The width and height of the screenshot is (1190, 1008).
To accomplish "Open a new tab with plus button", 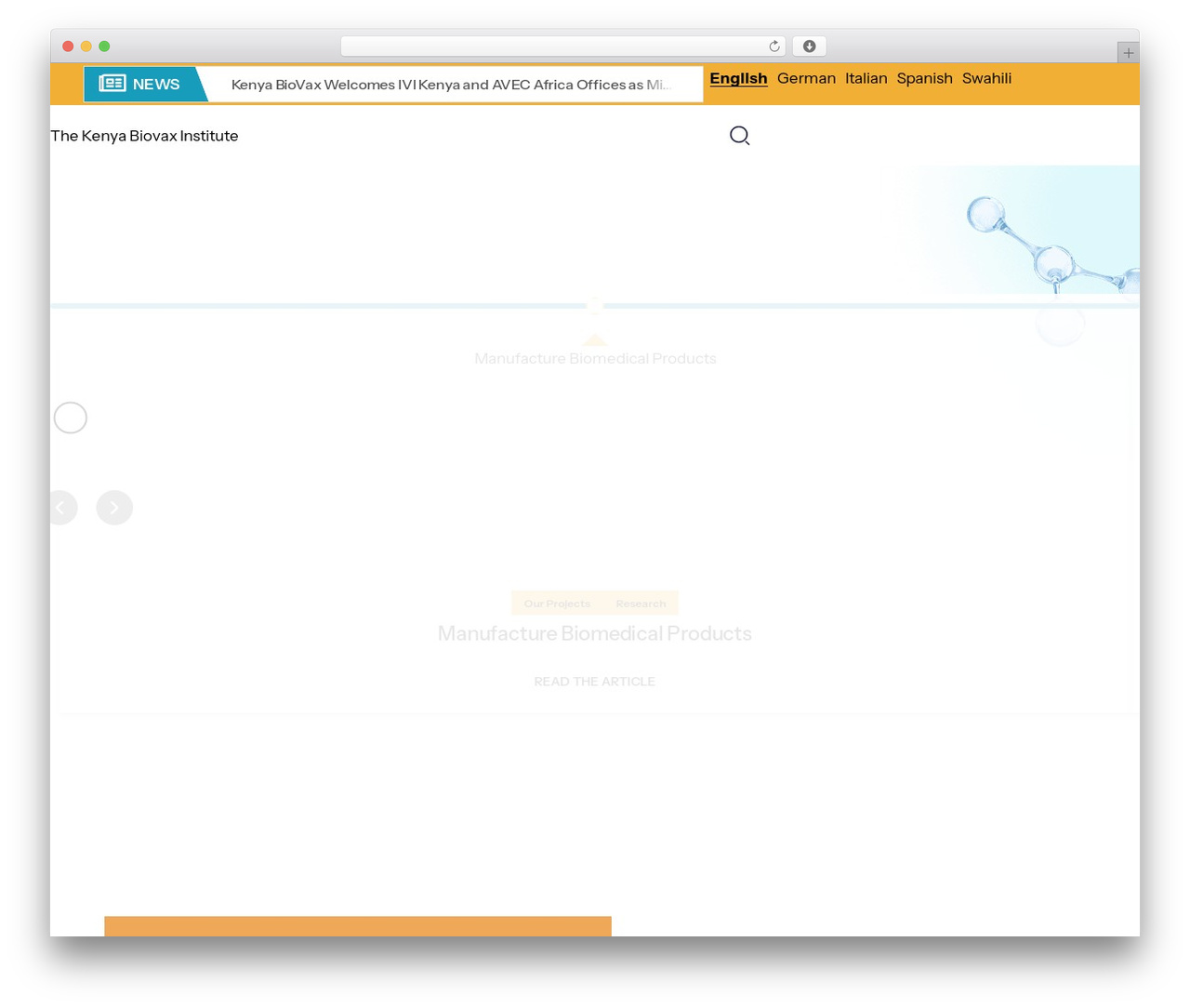I will [1128, 53].
